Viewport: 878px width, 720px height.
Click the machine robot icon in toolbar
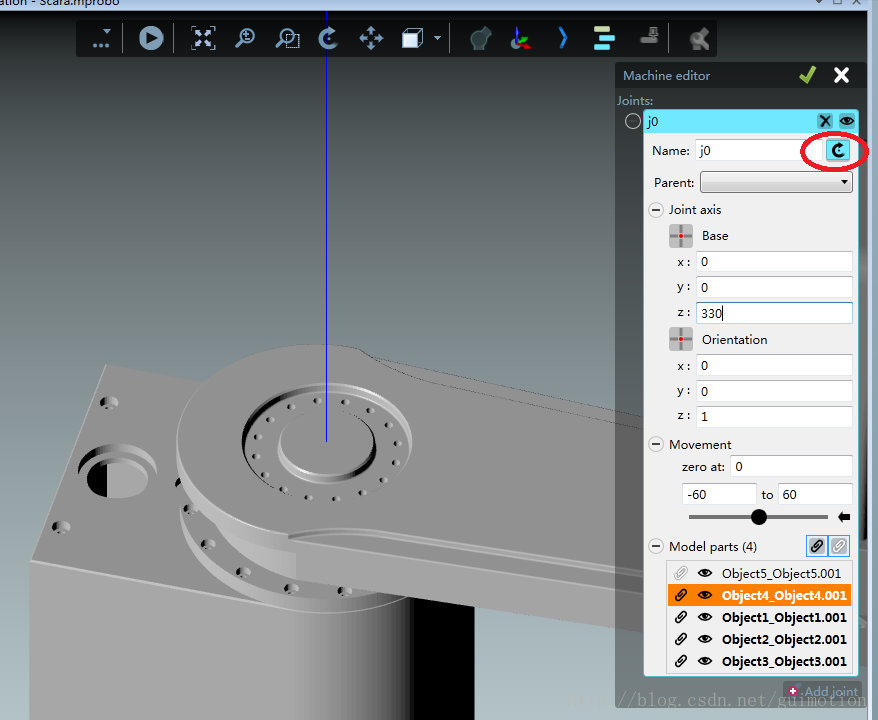point(480,39)
